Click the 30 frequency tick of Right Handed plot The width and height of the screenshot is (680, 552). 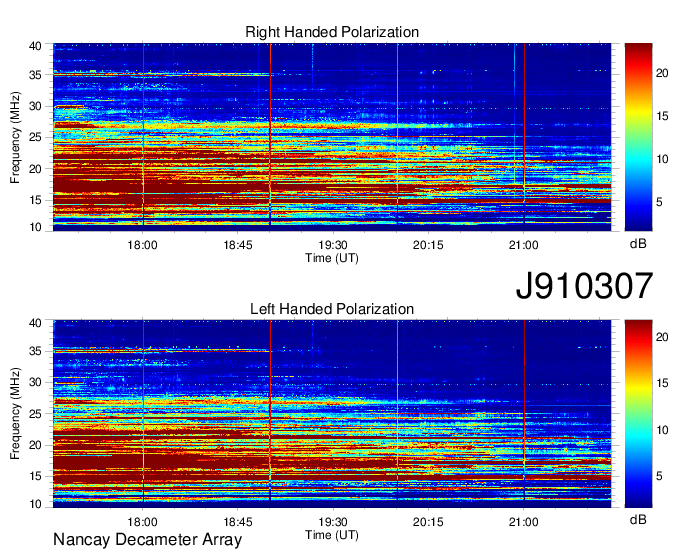(x=35, y=106)
